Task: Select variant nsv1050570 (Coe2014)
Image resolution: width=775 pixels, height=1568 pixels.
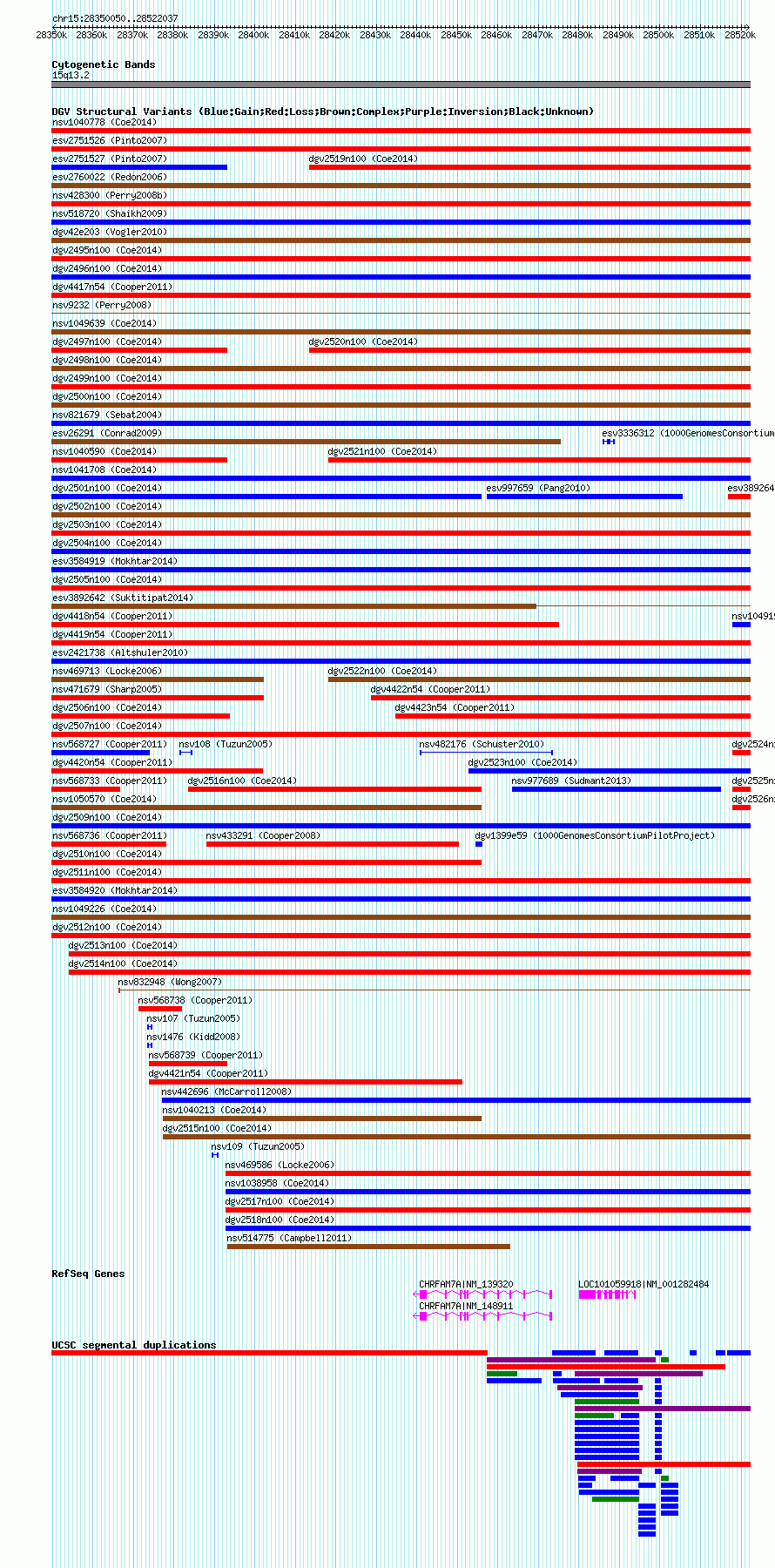Action: (104, 800)
